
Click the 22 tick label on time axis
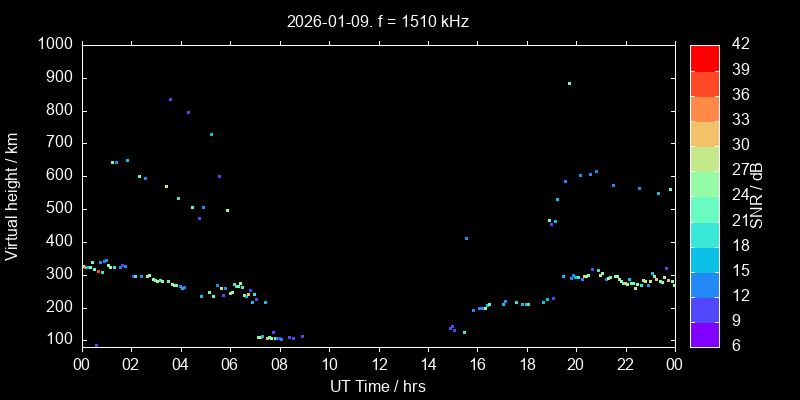[x=625, y=365]
